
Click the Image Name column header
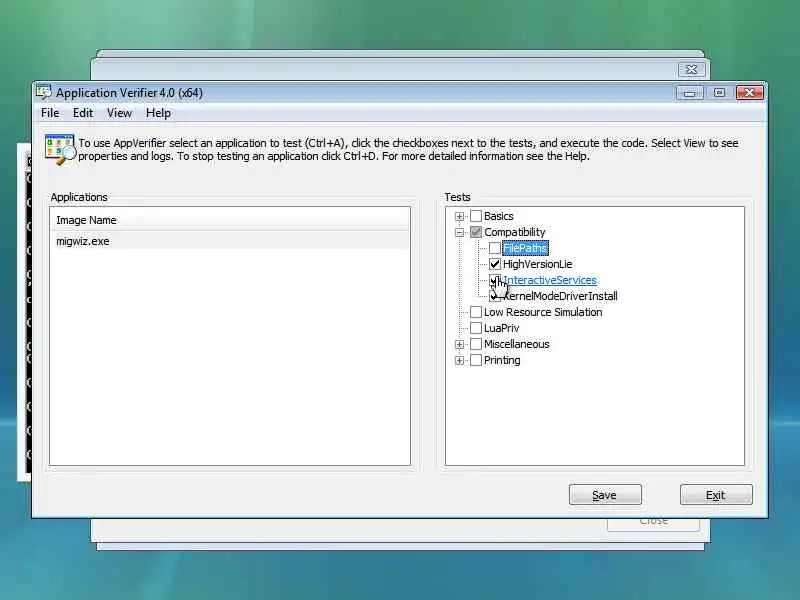pyautogui.click(x=230, y=220)
